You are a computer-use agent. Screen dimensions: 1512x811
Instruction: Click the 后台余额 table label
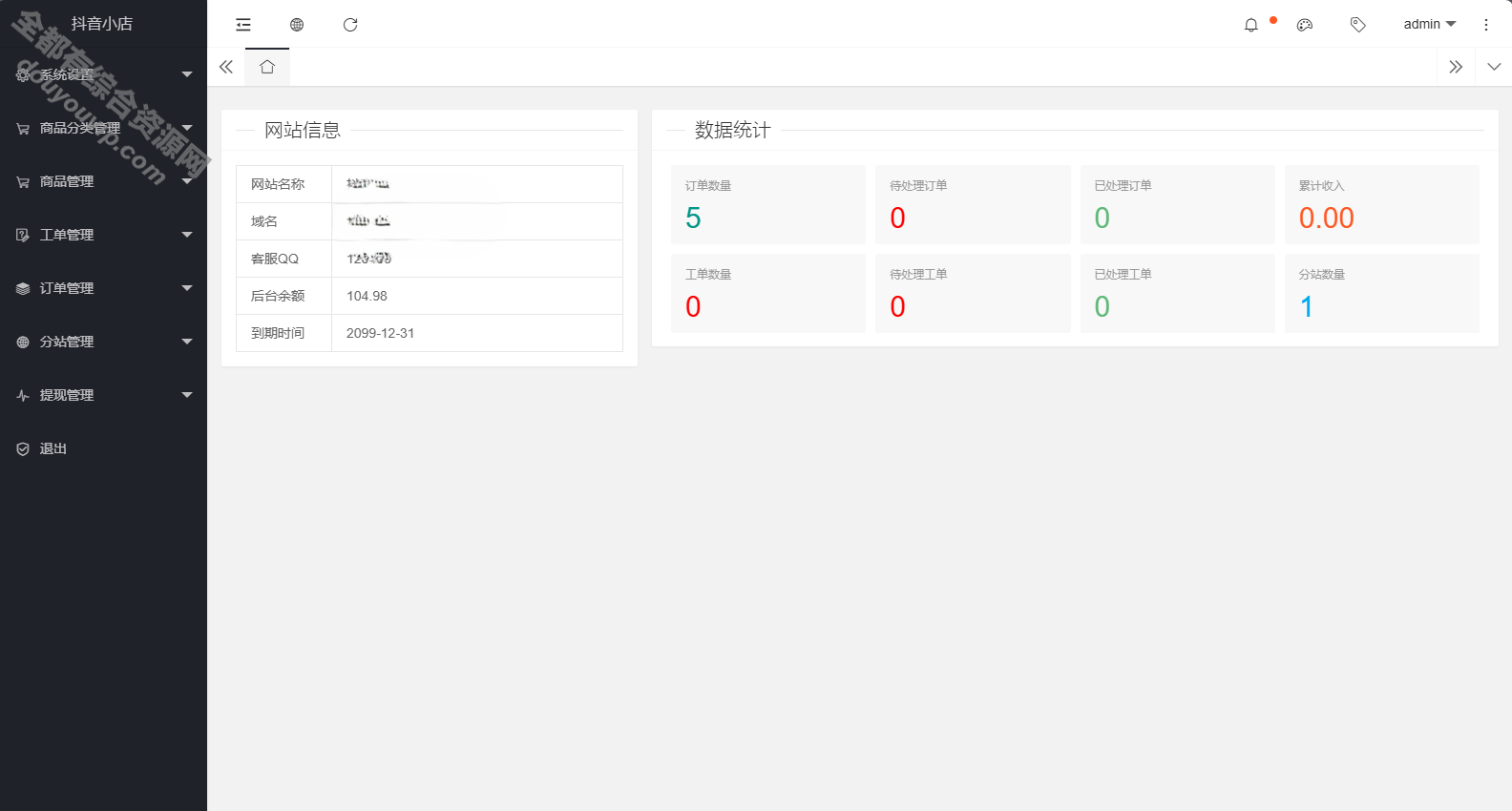point(278,296)
